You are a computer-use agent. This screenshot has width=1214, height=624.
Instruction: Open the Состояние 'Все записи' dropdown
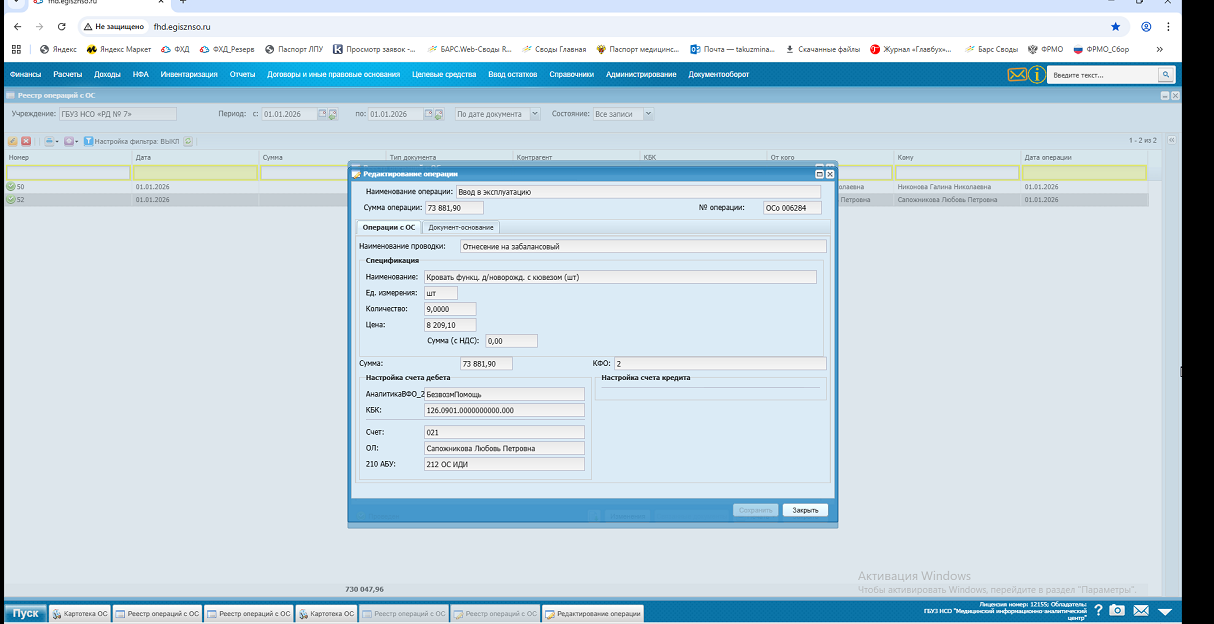tap(648, 114)
